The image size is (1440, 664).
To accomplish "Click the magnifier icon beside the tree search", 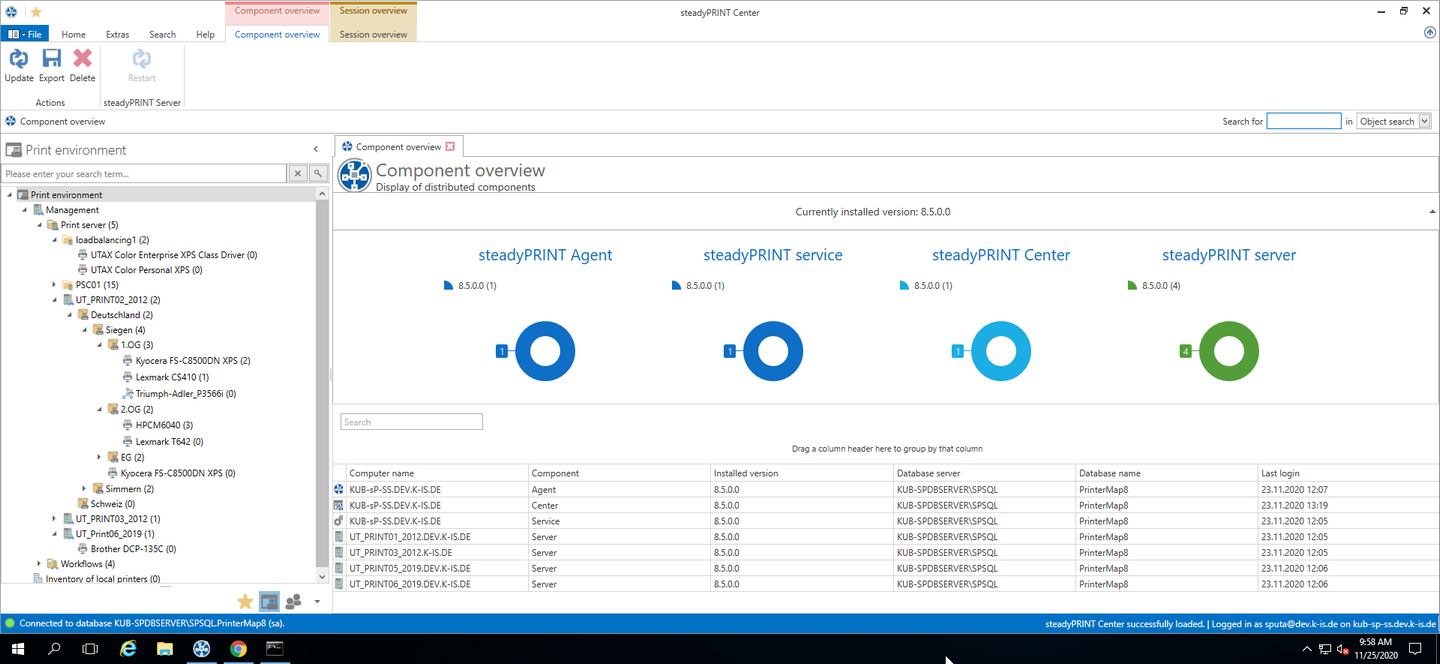I will tap(318, 174).
